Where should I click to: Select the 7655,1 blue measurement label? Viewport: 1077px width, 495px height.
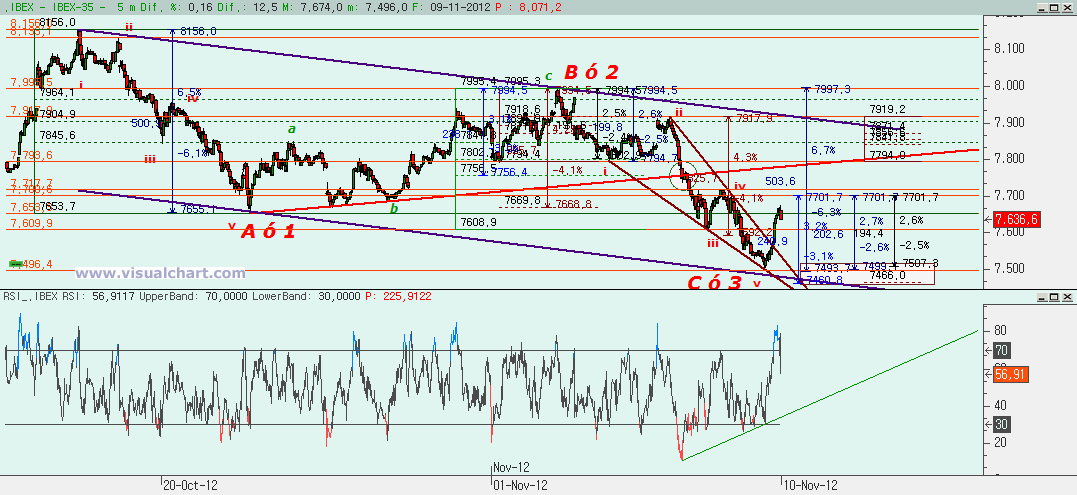[x=198, y=209]
